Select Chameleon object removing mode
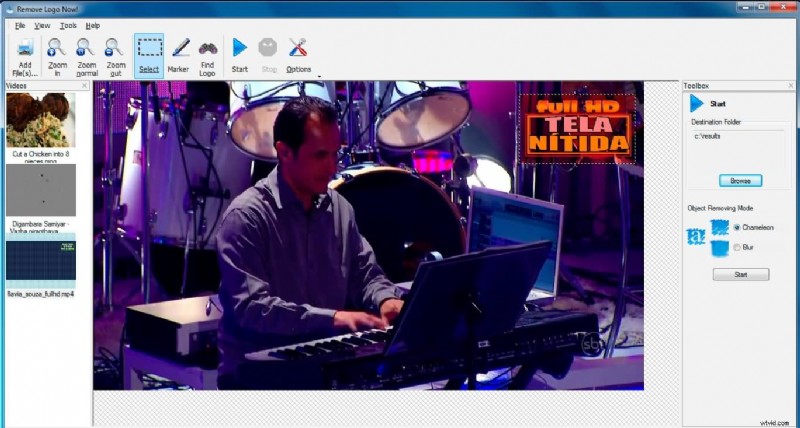This screenshot has width=800, height=428. tap(737, 228)
